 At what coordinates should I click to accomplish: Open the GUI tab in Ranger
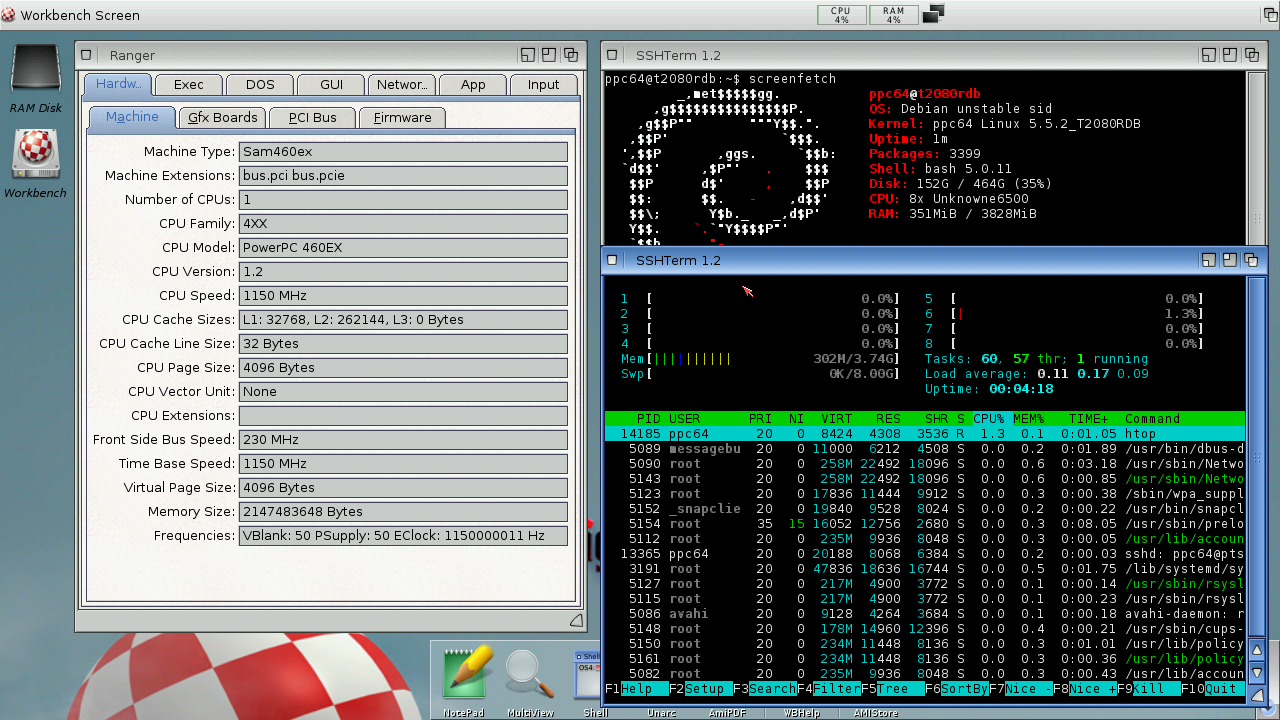click(331, 85)
